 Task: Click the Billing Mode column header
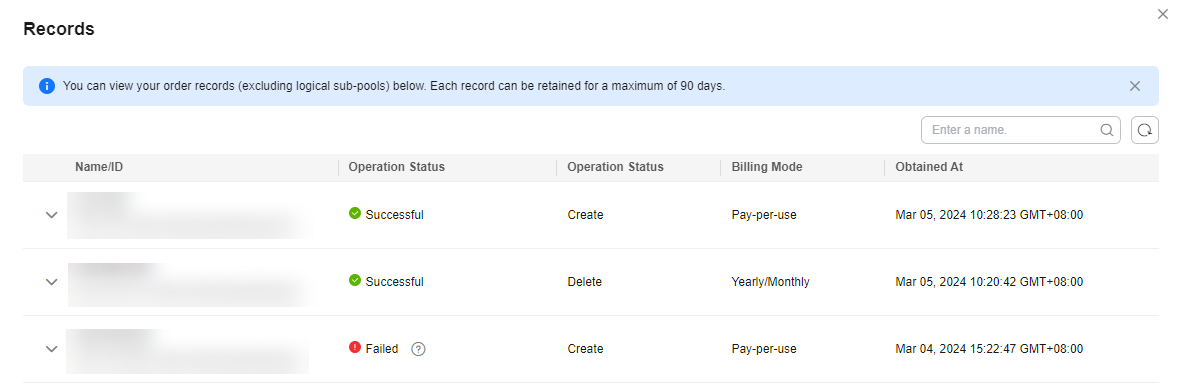pos(766,167)
